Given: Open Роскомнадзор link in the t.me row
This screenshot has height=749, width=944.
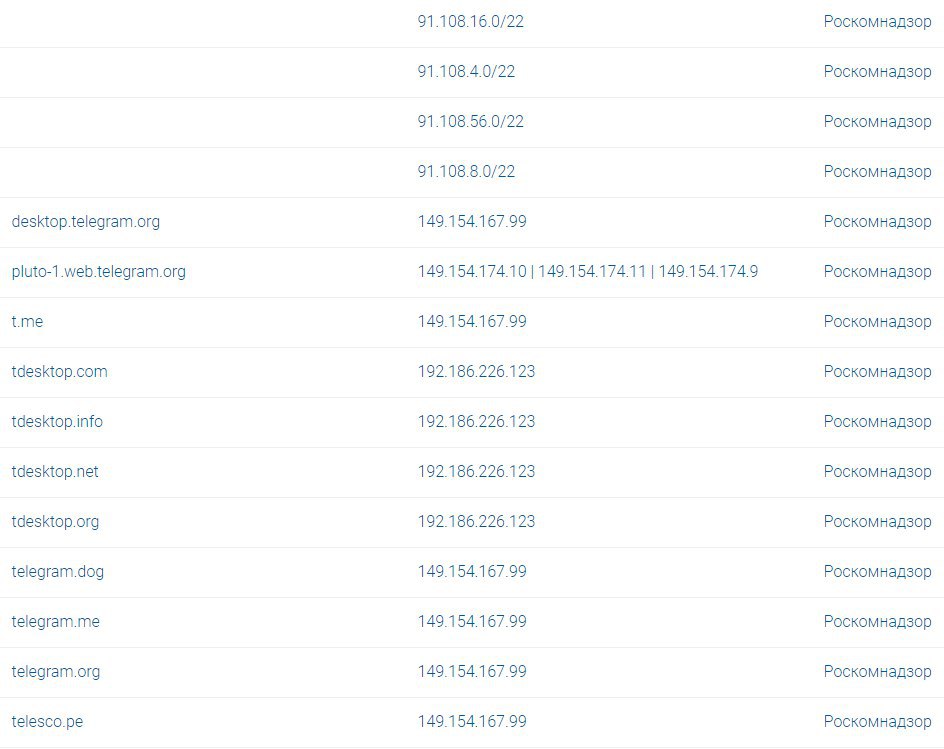Looking at the screenshot, I should 877,322.
